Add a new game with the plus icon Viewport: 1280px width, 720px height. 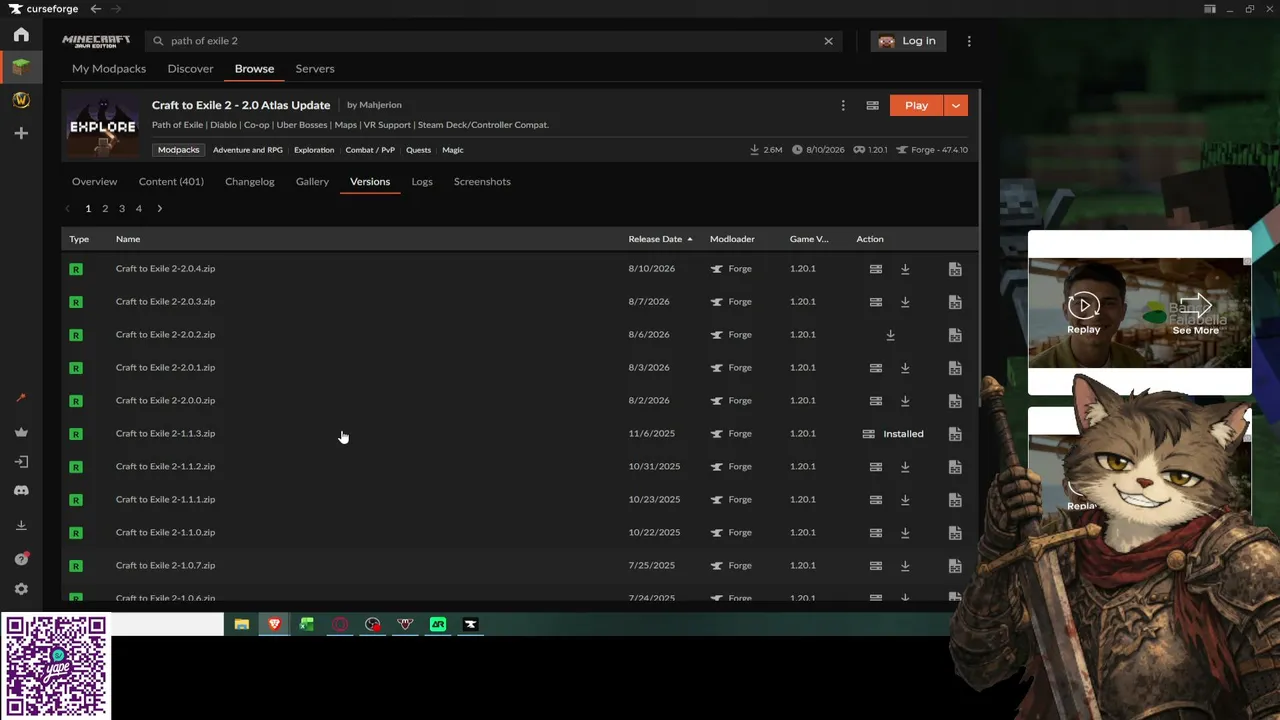pos(21,133)
